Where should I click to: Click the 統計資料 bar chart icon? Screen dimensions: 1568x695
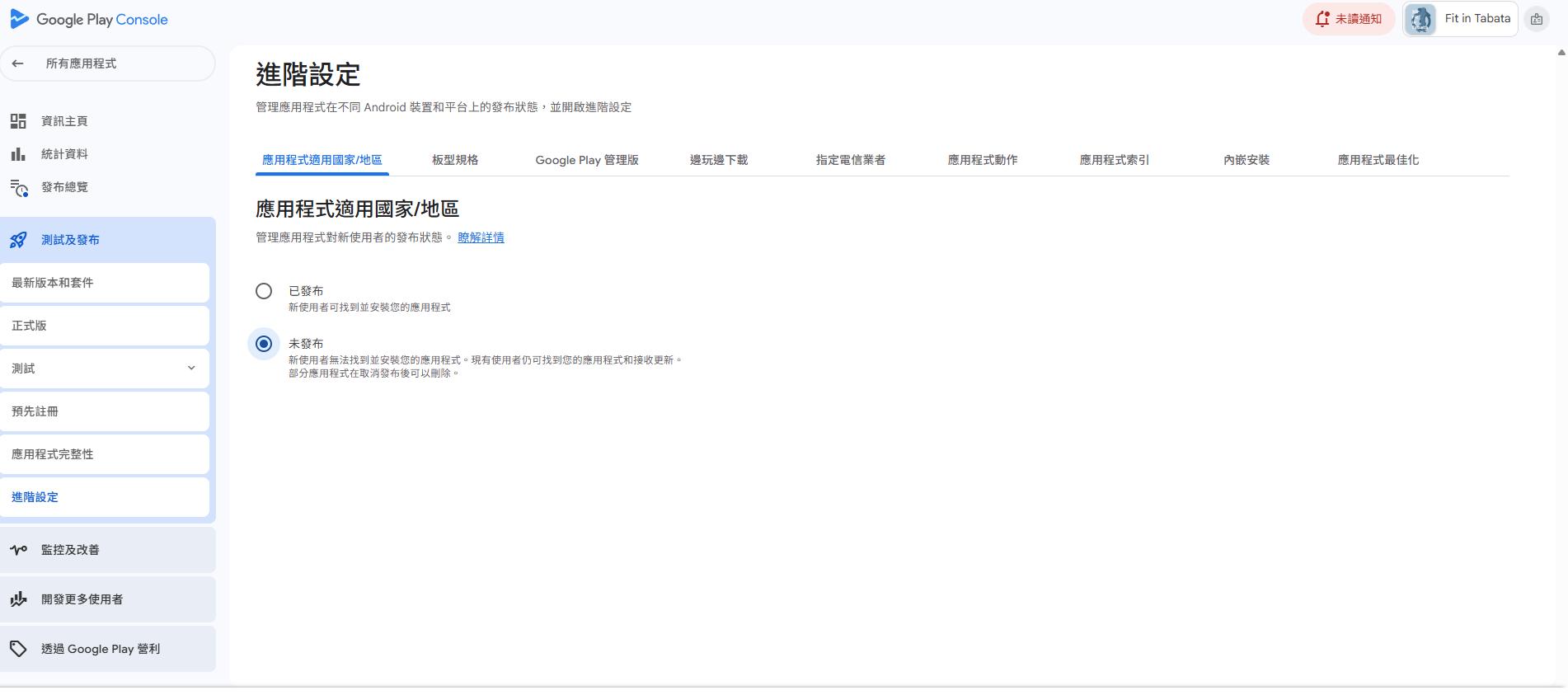18,154
